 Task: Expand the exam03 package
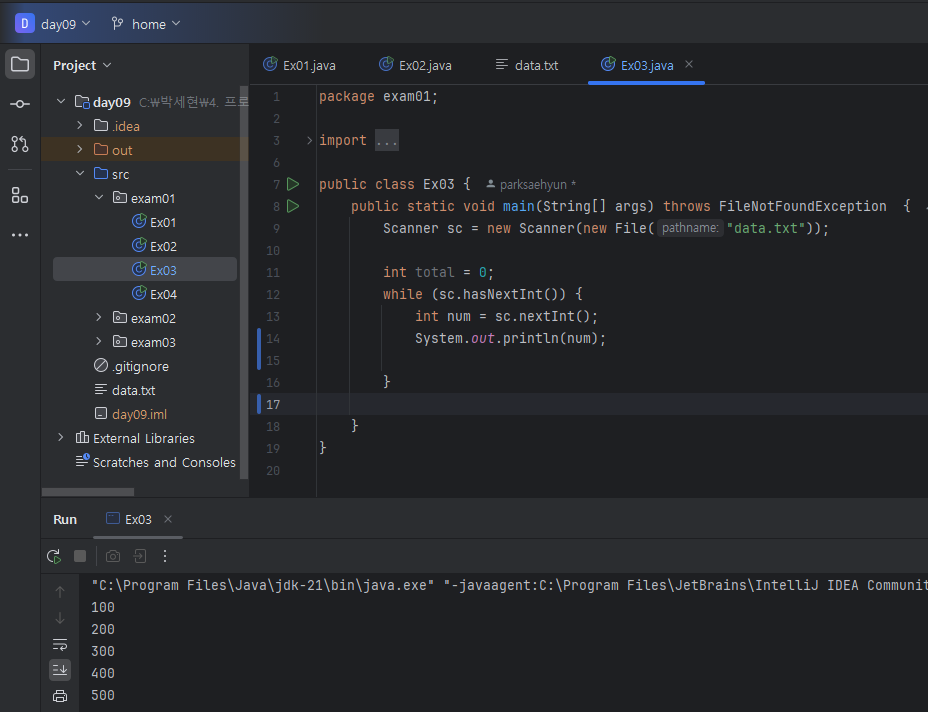[98, 341]
